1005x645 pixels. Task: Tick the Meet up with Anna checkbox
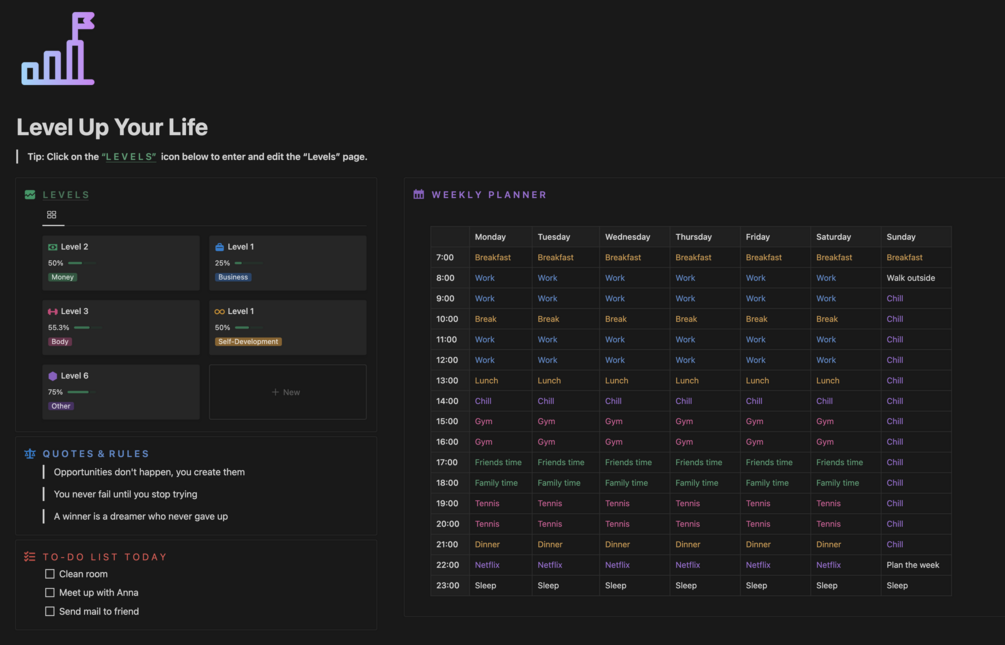tap(50, 593)
